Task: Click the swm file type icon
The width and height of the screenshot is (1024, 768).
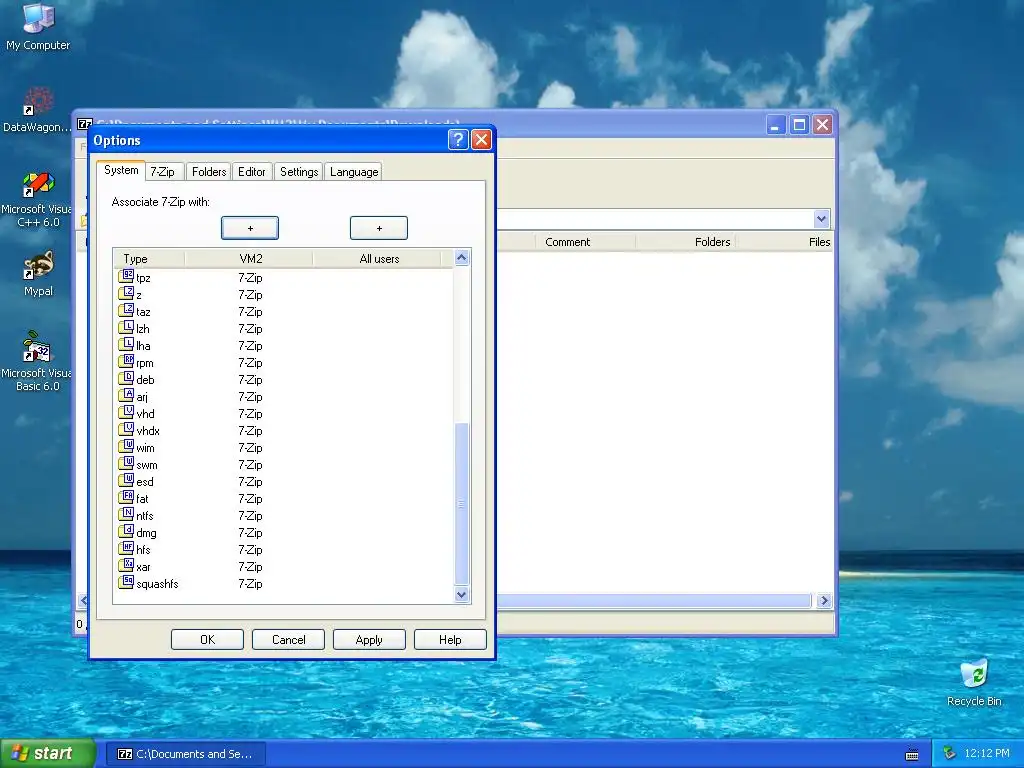Action: (126, 464)
